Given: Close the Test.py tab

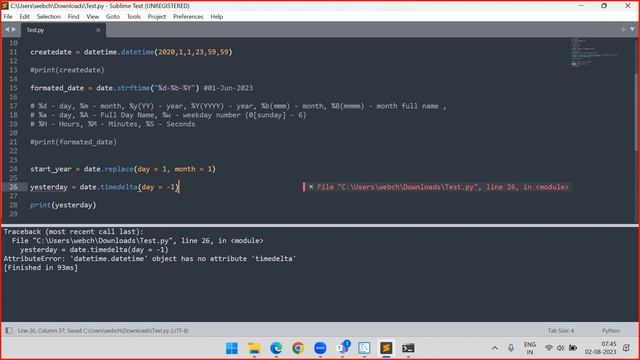Looking at the screenshot, I should (x=98, y=30).
